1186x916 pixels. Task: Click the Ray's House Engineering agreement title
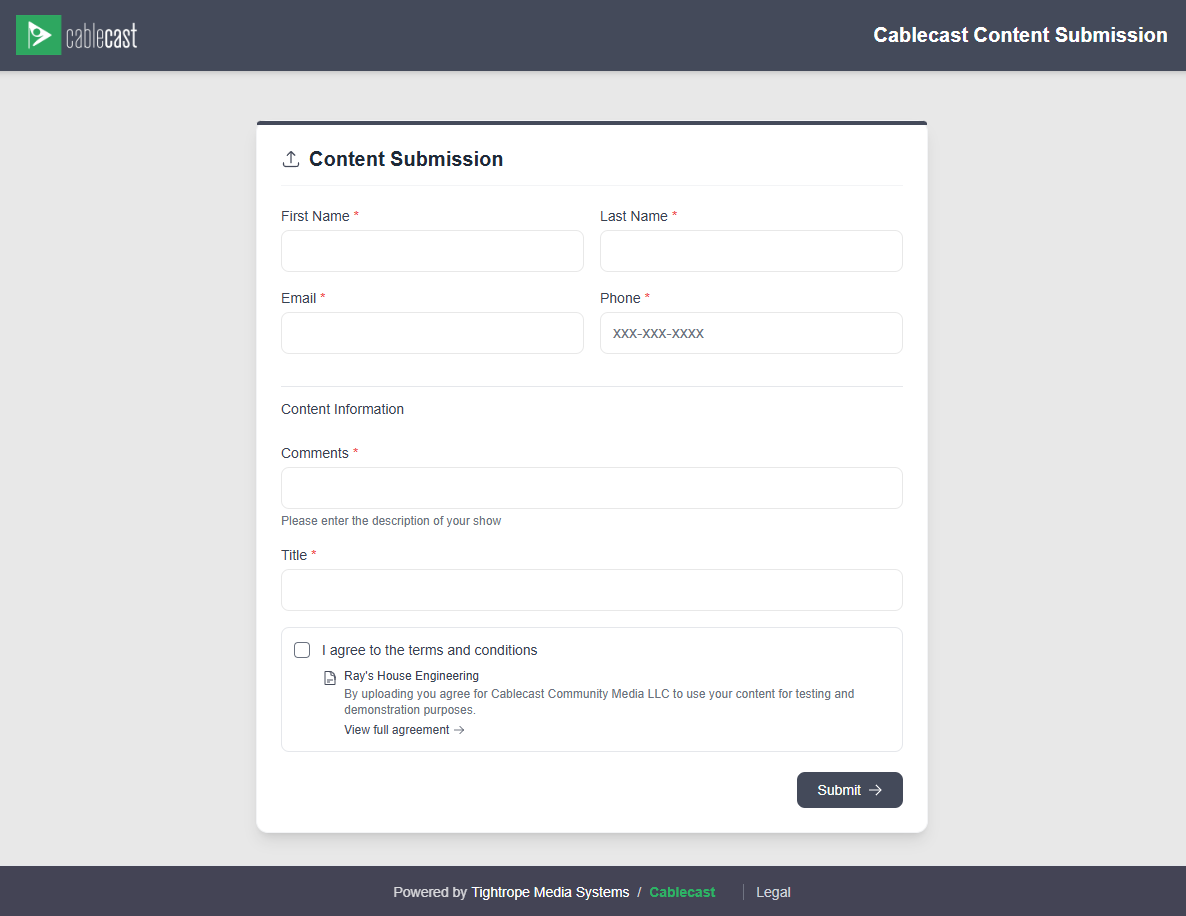point(411,675)
